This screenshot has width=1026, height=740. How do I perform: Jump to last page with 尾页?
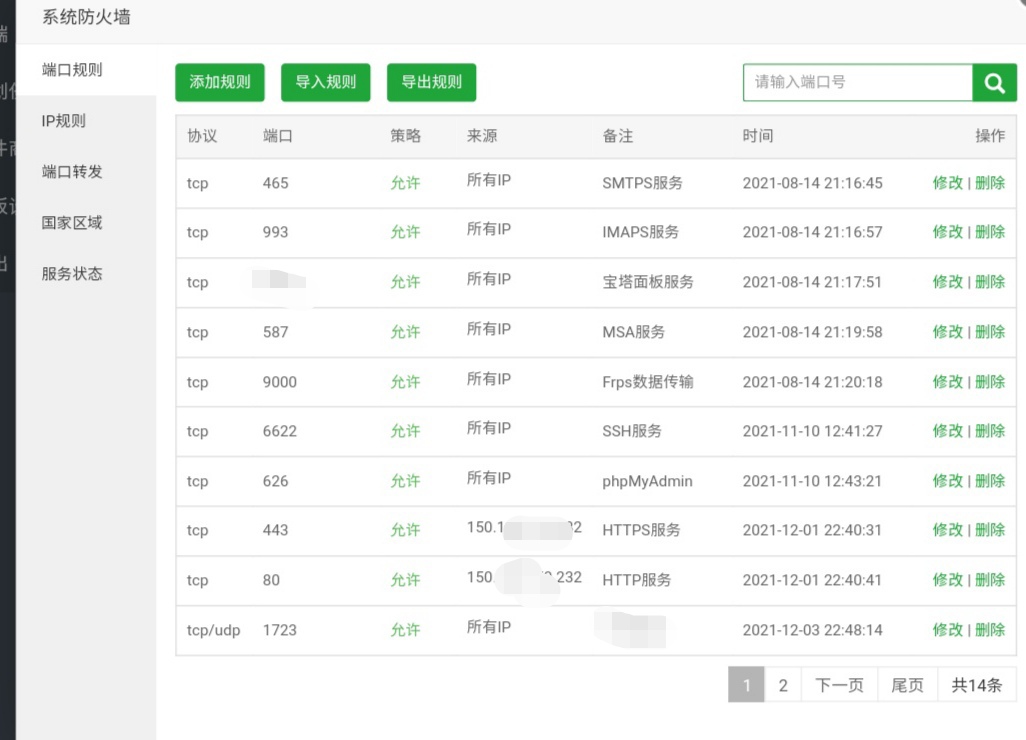coord(908,685)
